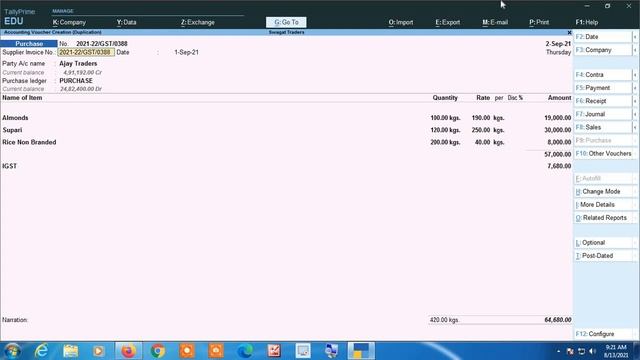Image resolution: width=640 pixels, height=360 pixels.
Task: Select purchase ledger PURCHASE
Action: [76, 81]
